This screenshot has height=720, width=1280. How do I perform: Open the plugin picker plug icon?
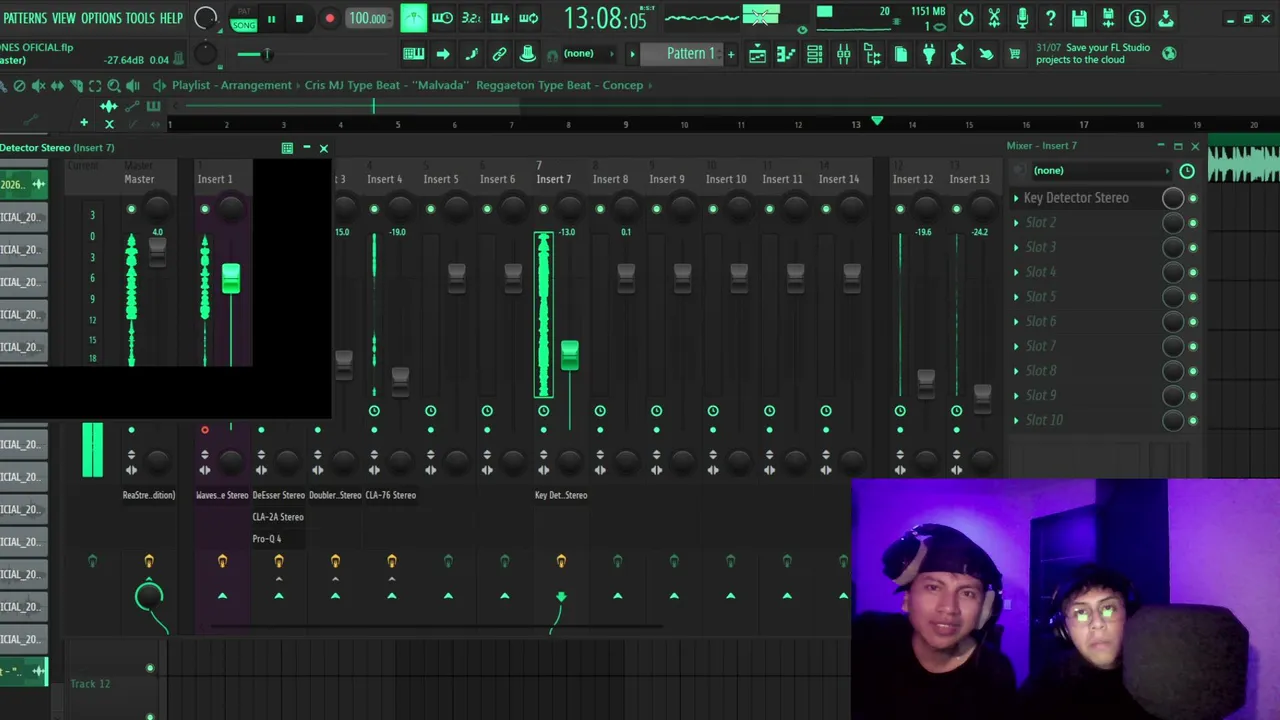coord(929,54)
